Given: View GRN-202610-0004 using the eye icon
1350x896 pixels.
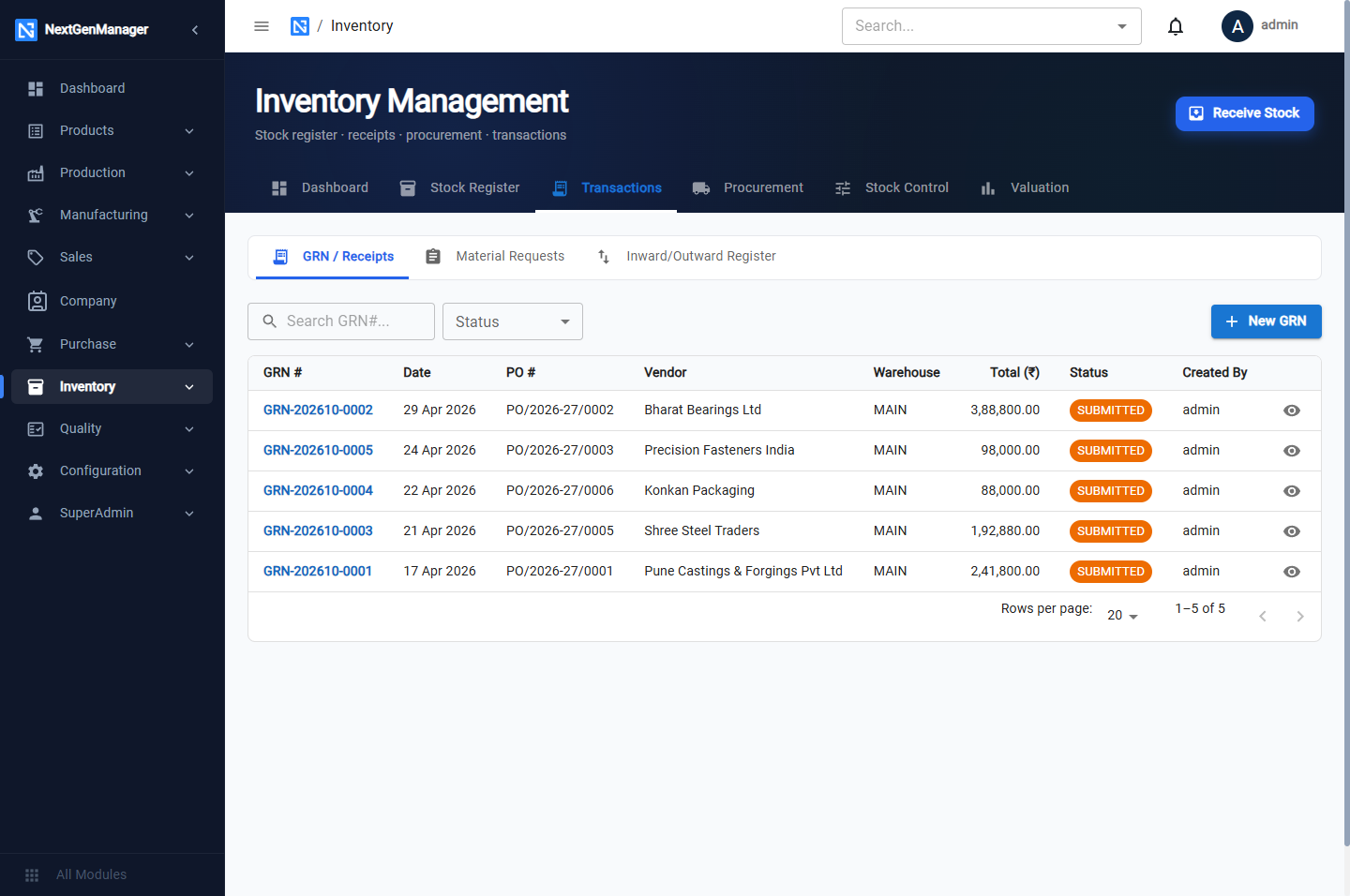Looking at the screenshot, I should point(1292,491).
